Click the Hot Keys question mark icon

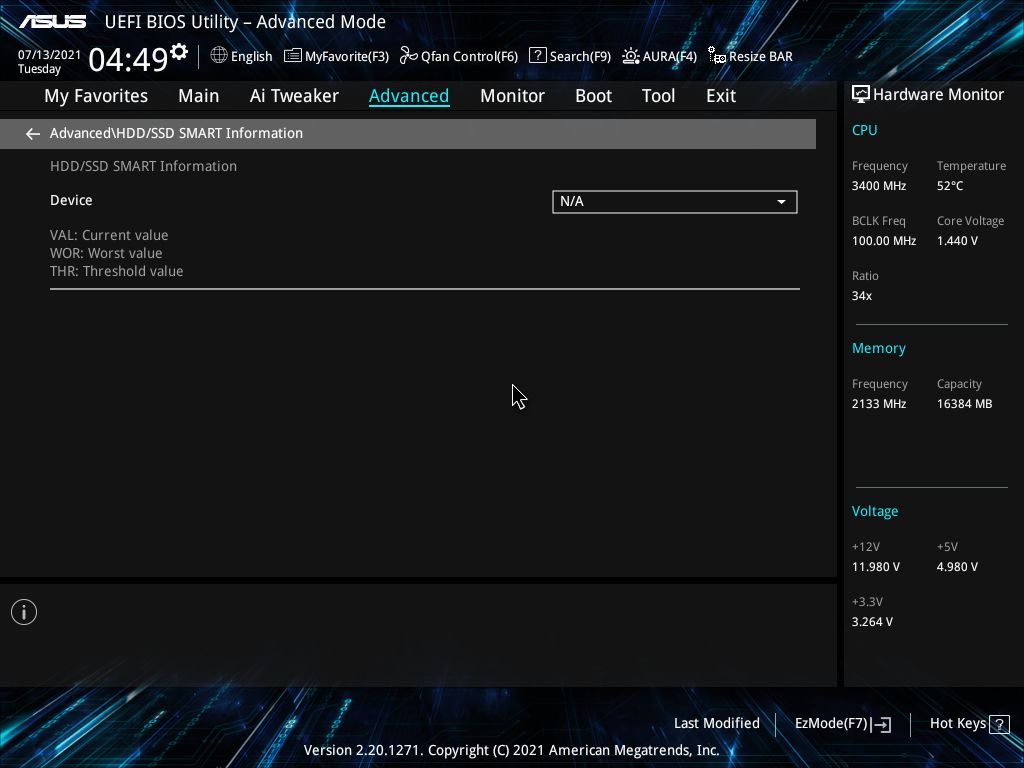(999, 724)
